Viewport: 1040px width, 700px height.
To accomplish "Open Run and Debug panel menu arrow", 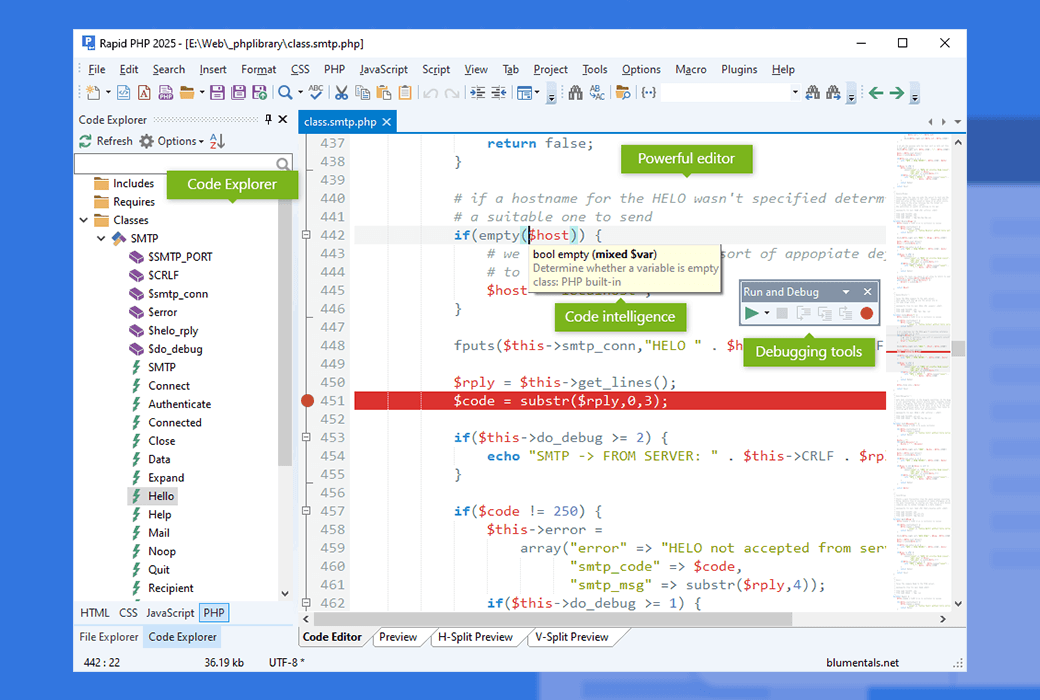I will pos(846,292).
